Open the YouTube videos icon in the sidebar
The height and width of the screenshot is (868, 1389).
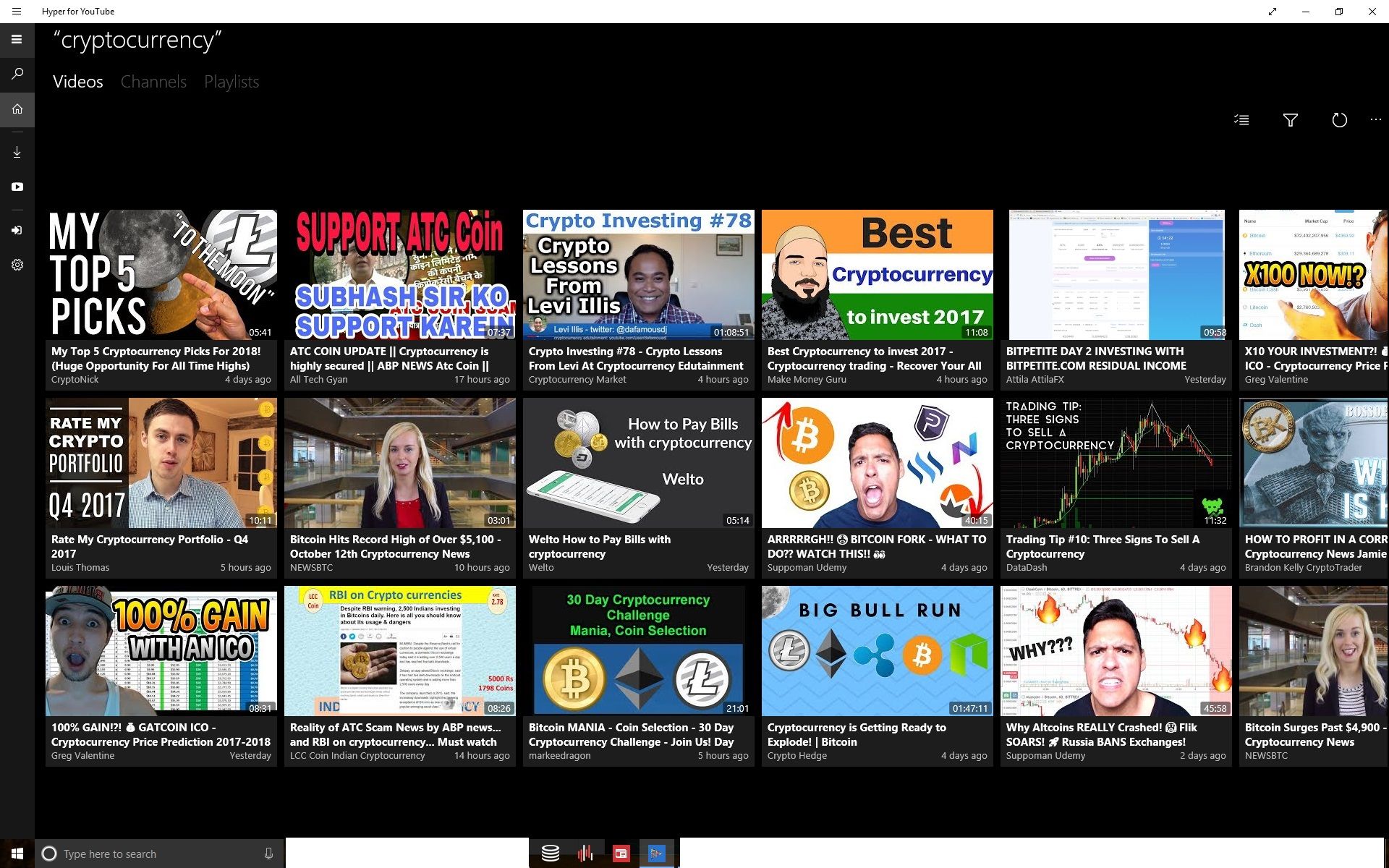pos(17,187)
